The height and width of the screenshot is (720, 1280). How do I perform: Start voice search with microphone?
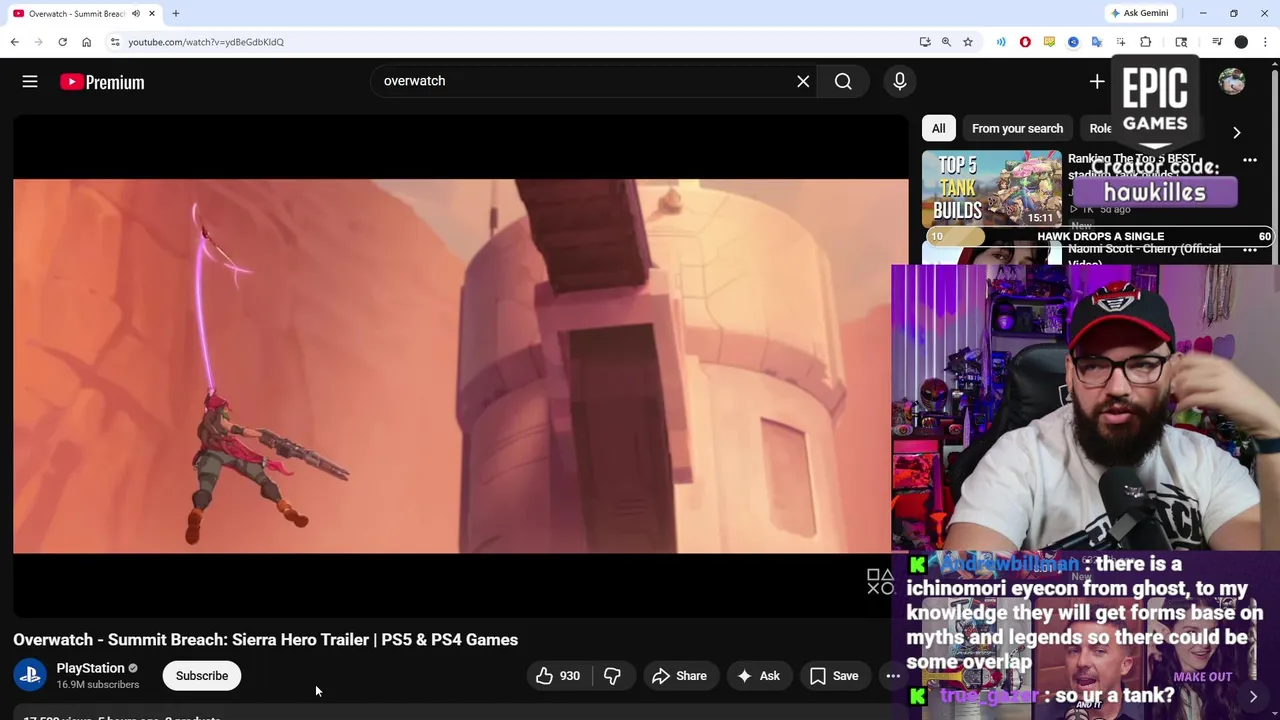(900, 81)
